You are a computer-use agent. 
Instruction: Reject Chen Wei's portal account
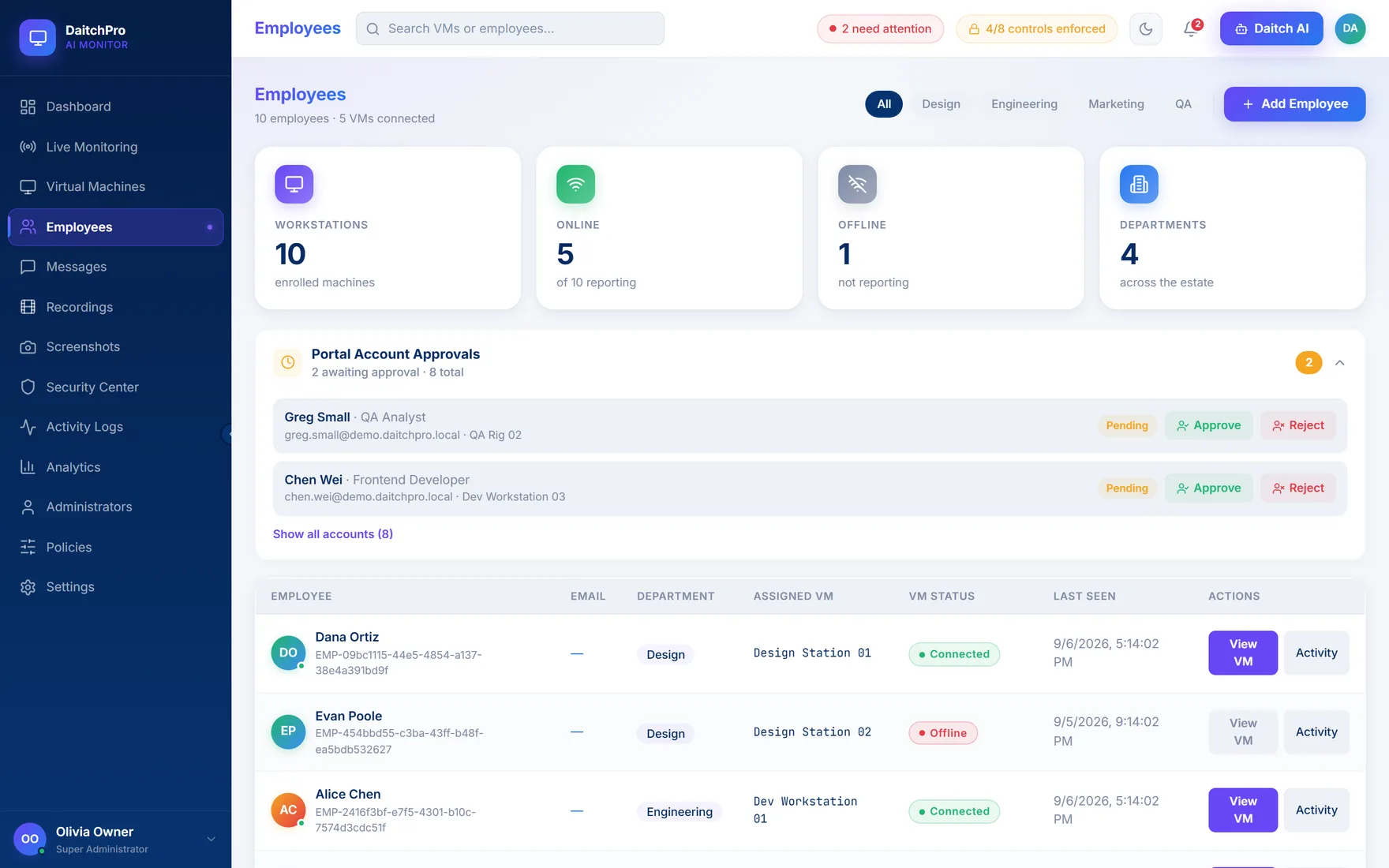click(1297, 488)
